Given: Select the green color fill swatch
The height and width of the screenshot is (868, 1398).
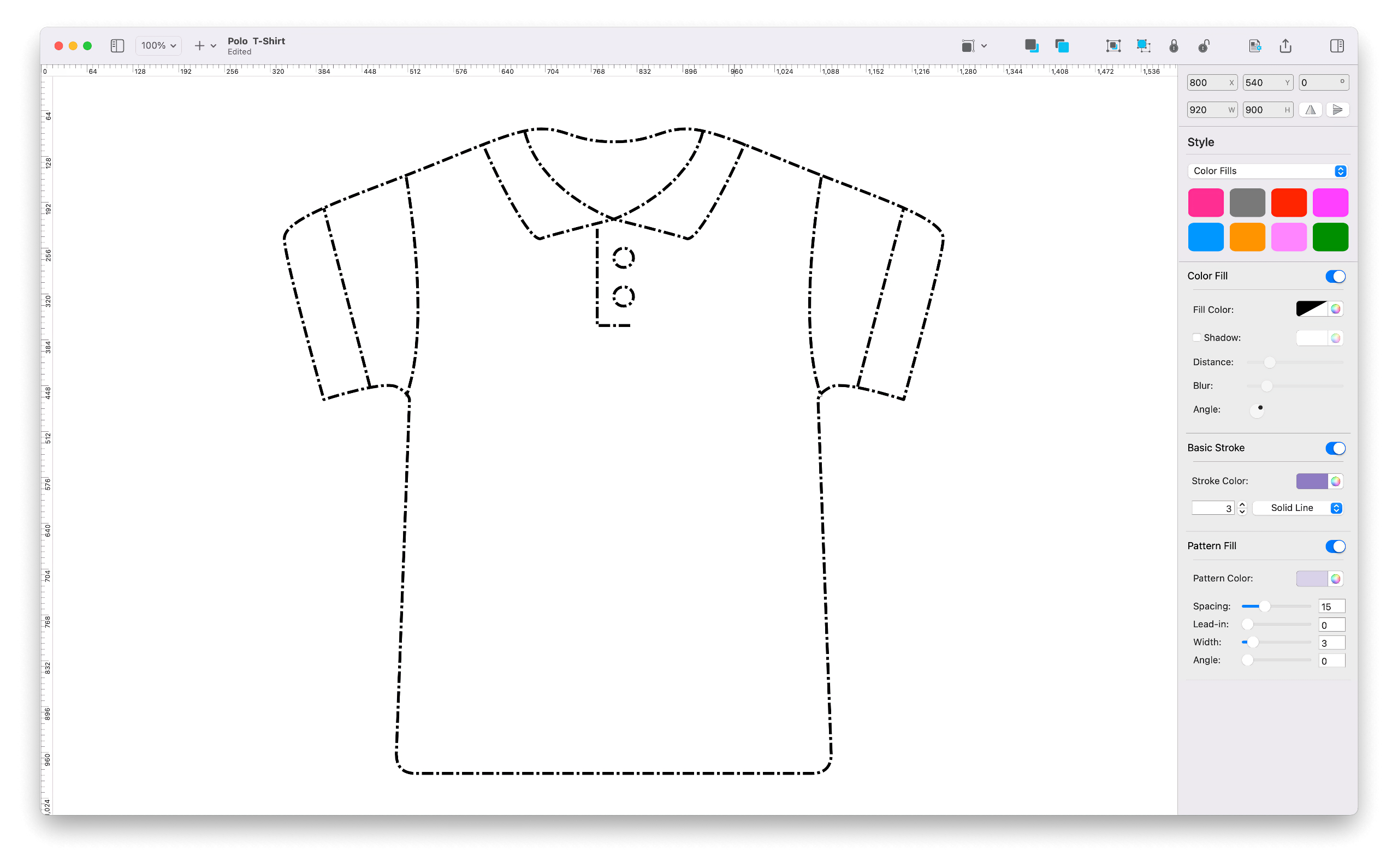Looking at the screenshot, I should pyautogui.click(x=1330, y=237).
